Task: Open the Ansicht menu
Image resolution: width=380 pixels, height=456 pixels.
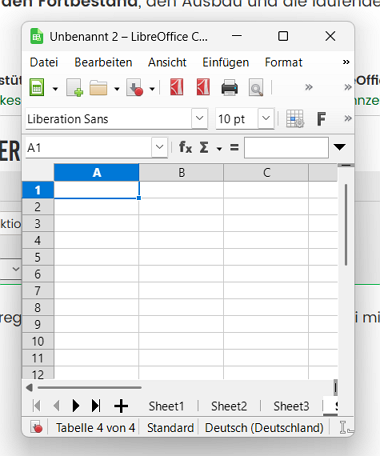Action: (167, 62)
